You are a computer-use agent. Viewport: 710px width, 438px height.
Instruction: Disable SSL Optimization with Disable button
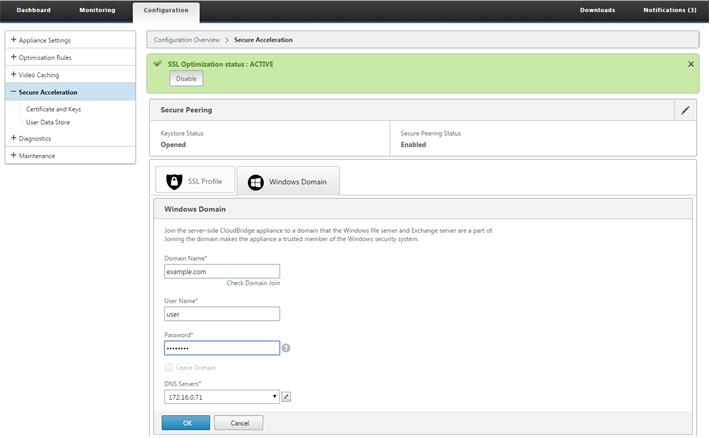(x=186, y=78)
